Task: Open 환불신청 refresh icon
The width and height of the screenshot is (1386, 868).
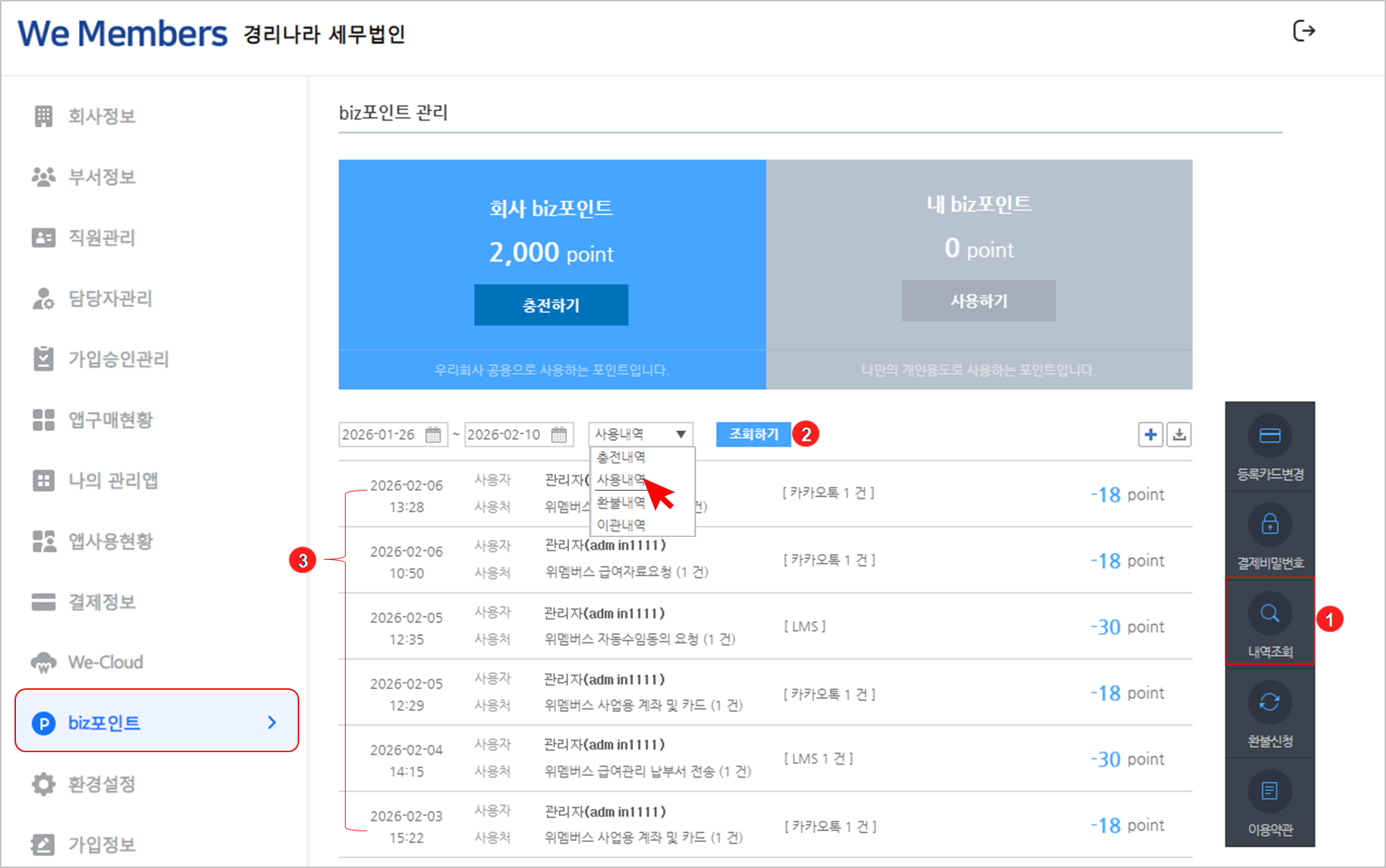Action: coord(1269,702)
